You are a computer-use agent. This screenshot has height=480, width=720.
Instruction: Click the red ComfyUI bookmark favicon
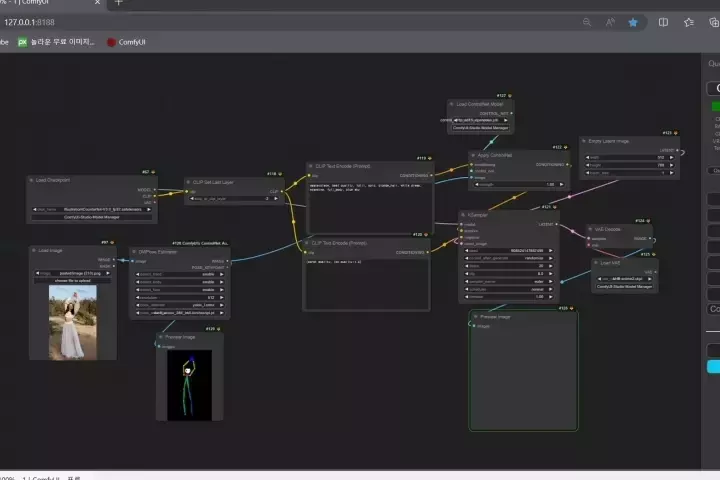pos(111,42)
